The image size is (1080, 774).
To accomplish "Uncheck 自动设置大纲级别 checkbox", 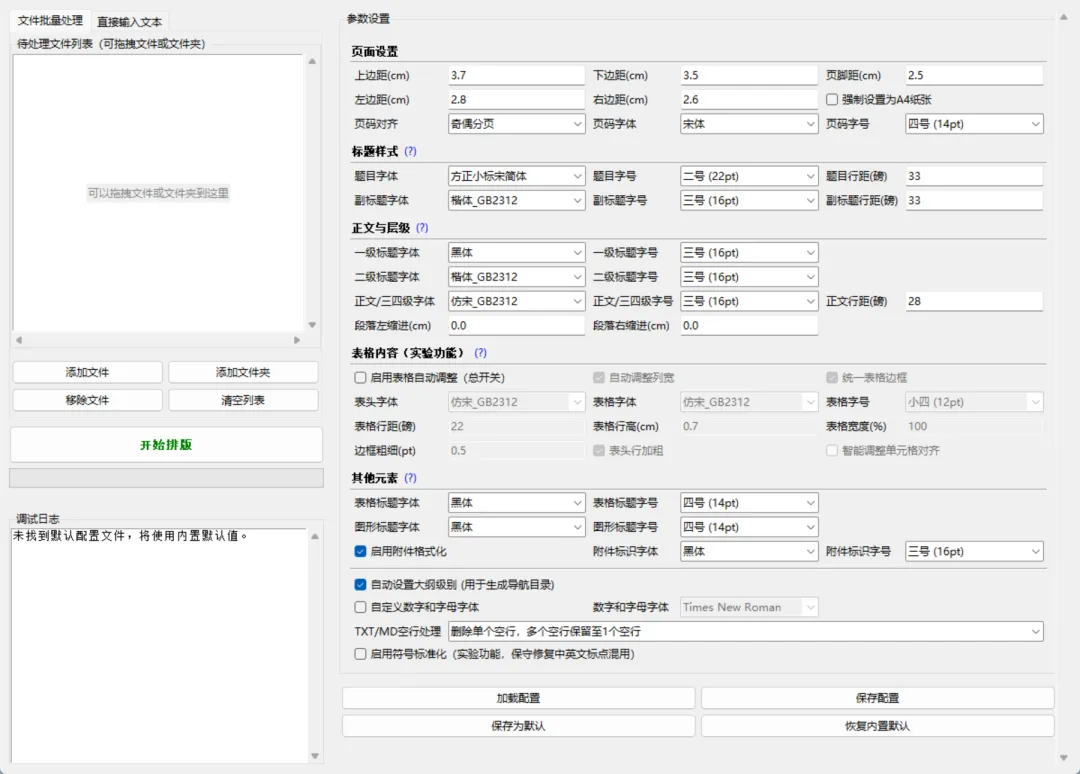I will (360, 585).
